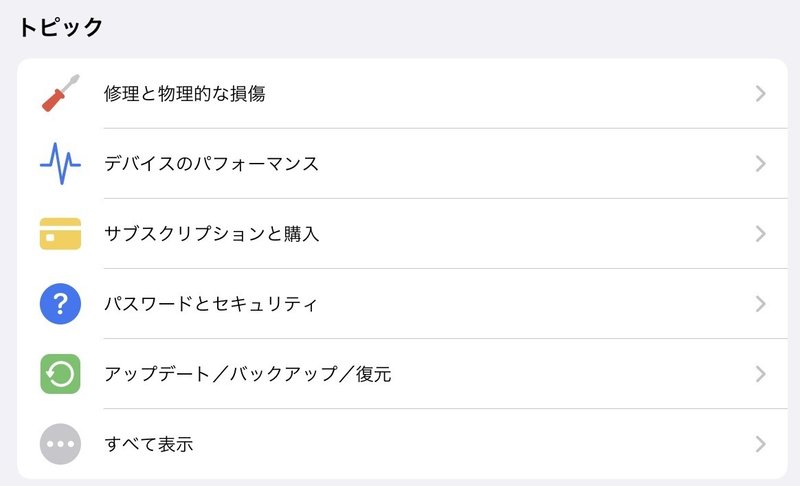Select the 修理と物理的な損傷 topic
This screenshot has height=486, width=800.
click(403, 93)
